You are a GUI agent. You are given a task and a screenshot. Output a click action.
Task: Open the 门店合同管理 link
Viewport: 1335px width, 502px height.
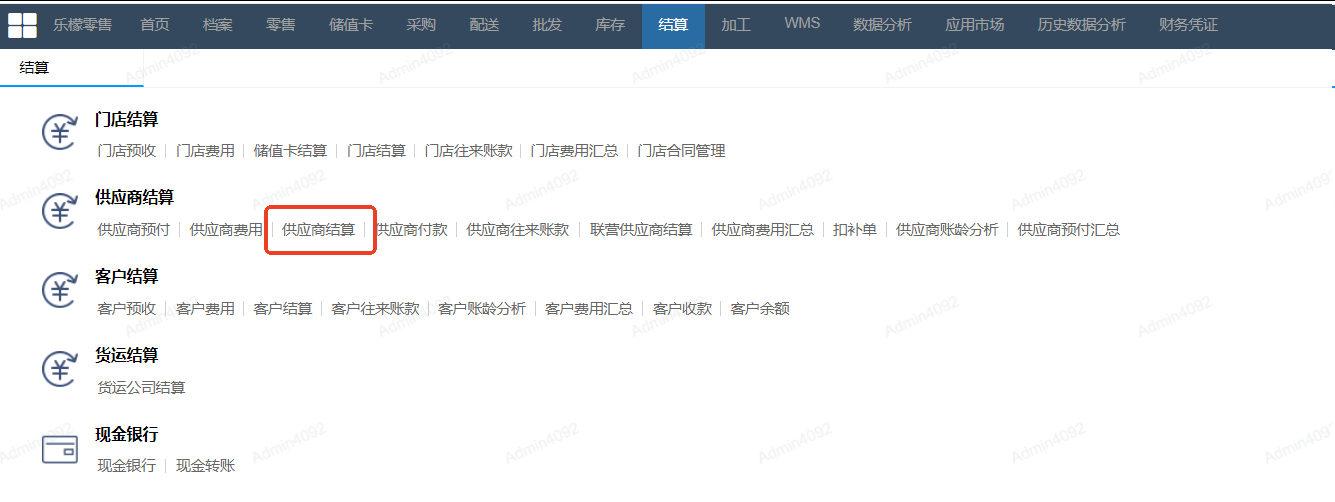(681, 151)
